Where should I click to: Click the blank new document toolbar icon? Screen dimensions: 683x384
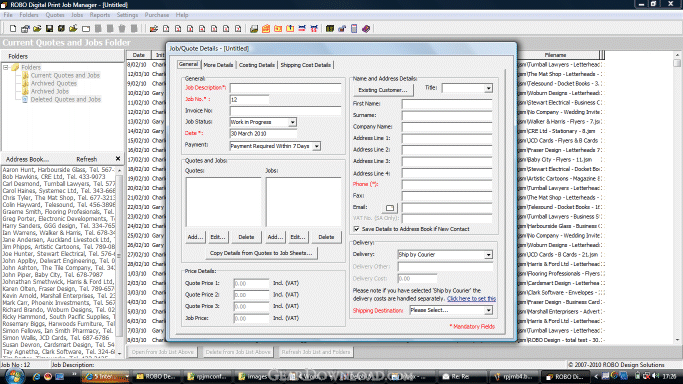[13, 29]
